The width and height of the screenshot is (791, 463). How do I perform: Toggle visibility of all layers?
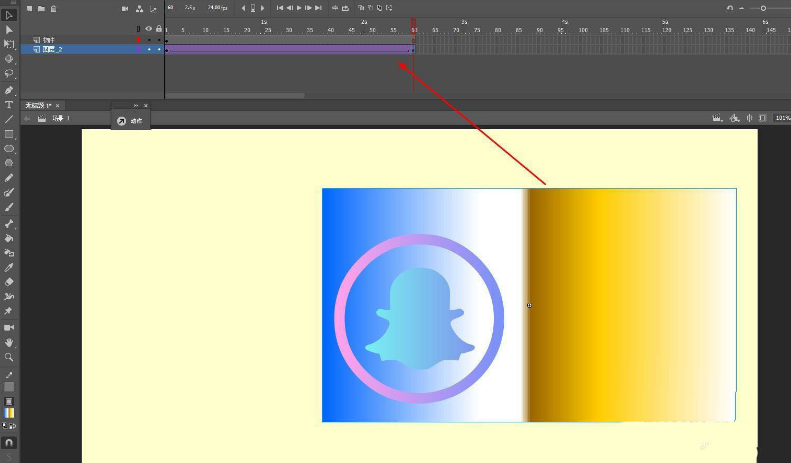pyautogui.click(x=148, y=29)
